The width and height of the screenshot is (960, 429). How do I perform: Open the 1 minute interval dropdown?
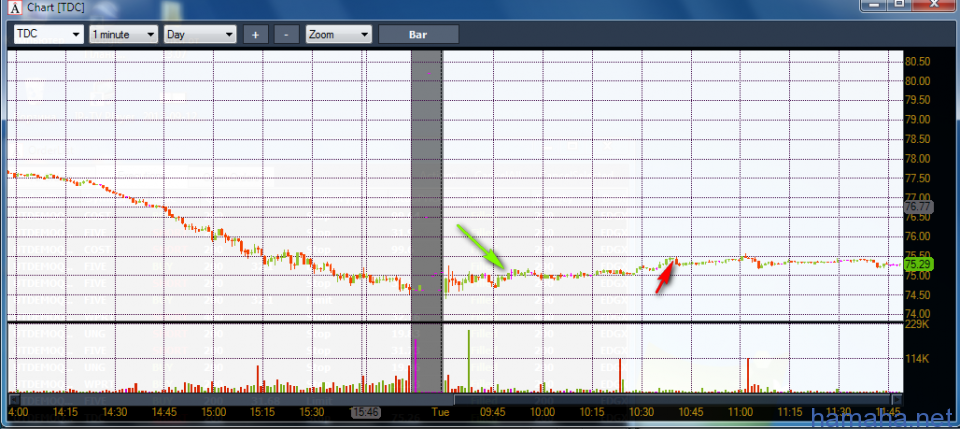pos(124,34)
